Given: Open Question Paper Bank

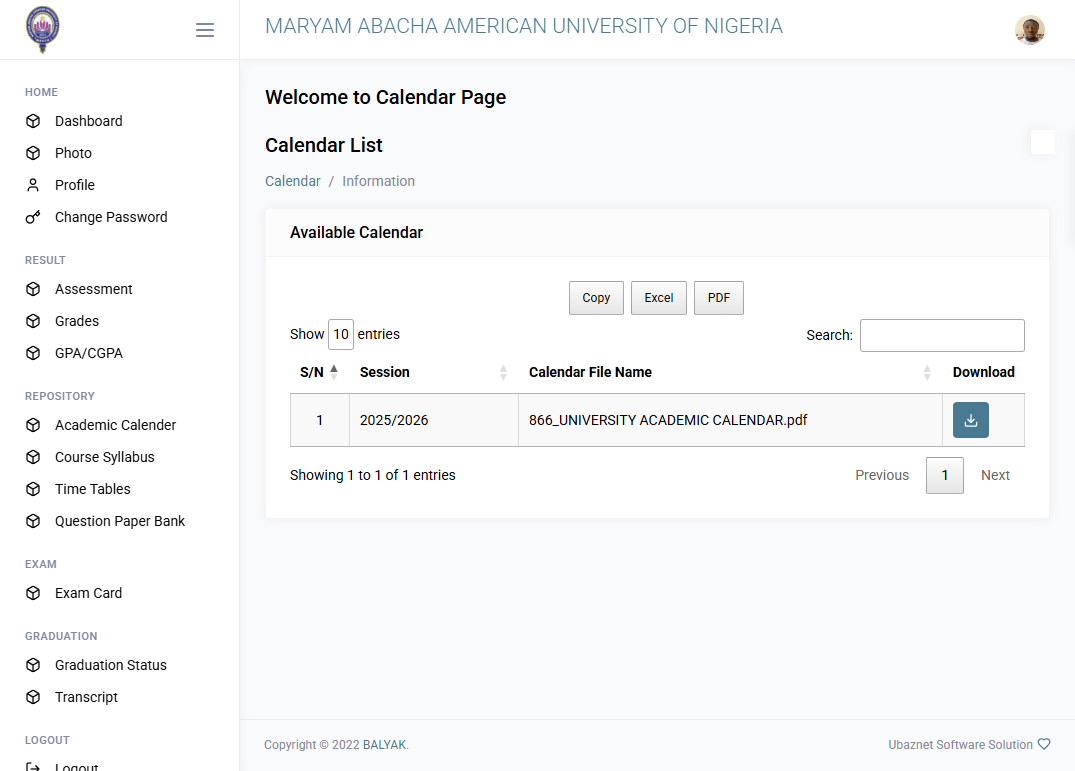Looking at the screenshot, I should pos(120,521).
